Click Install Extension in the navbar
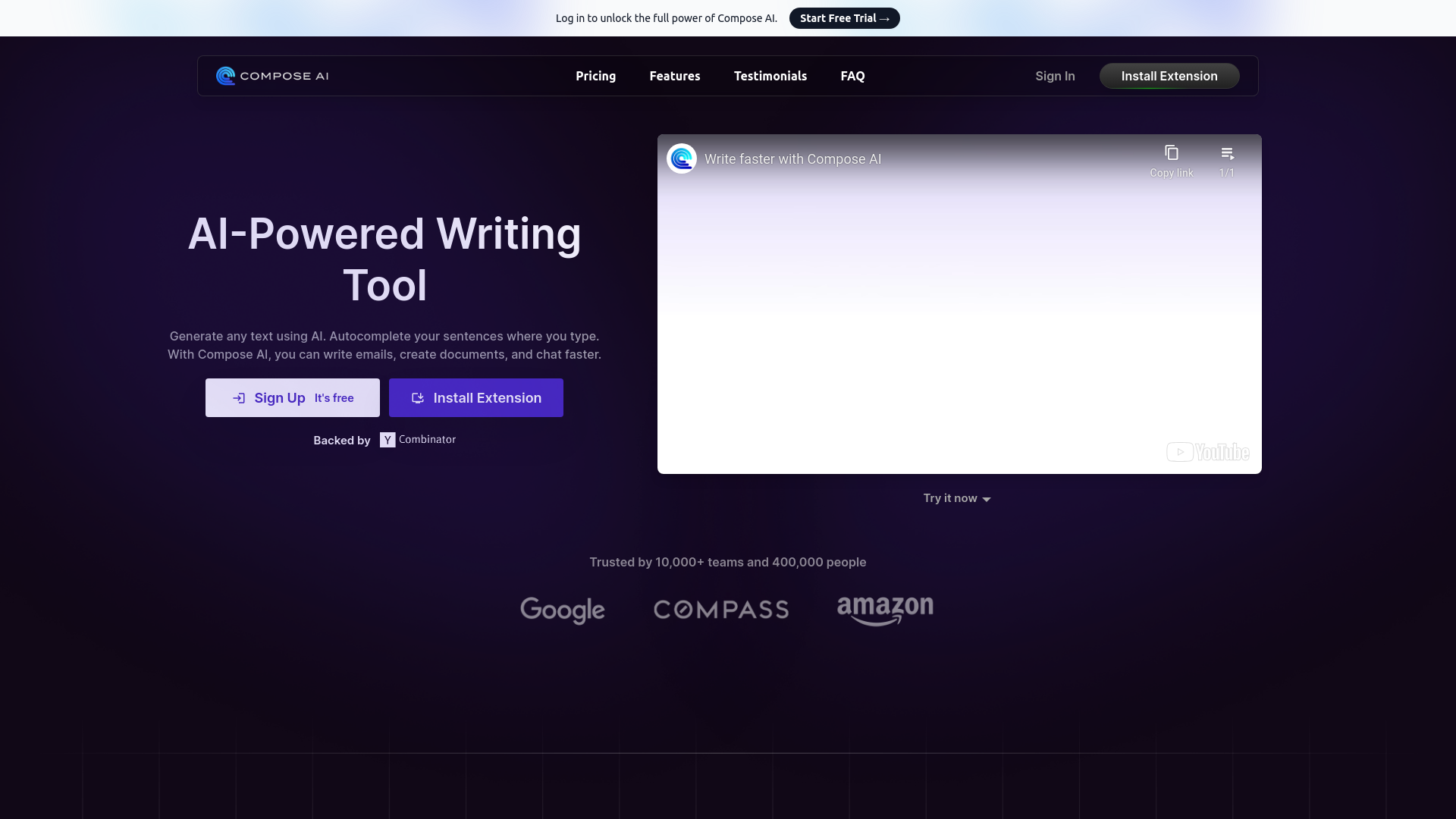The height and width of the screenshot is (819, 1456). tap(1169, 76)
